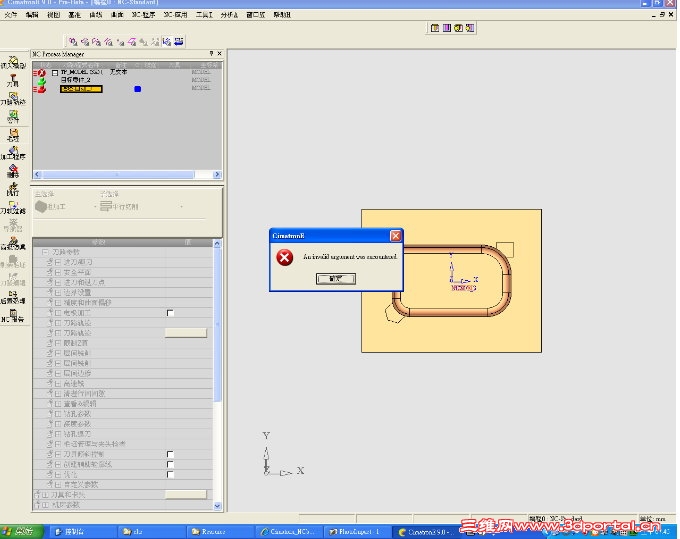Click parameter table vertical scrollbar thumb

(217, 325)
